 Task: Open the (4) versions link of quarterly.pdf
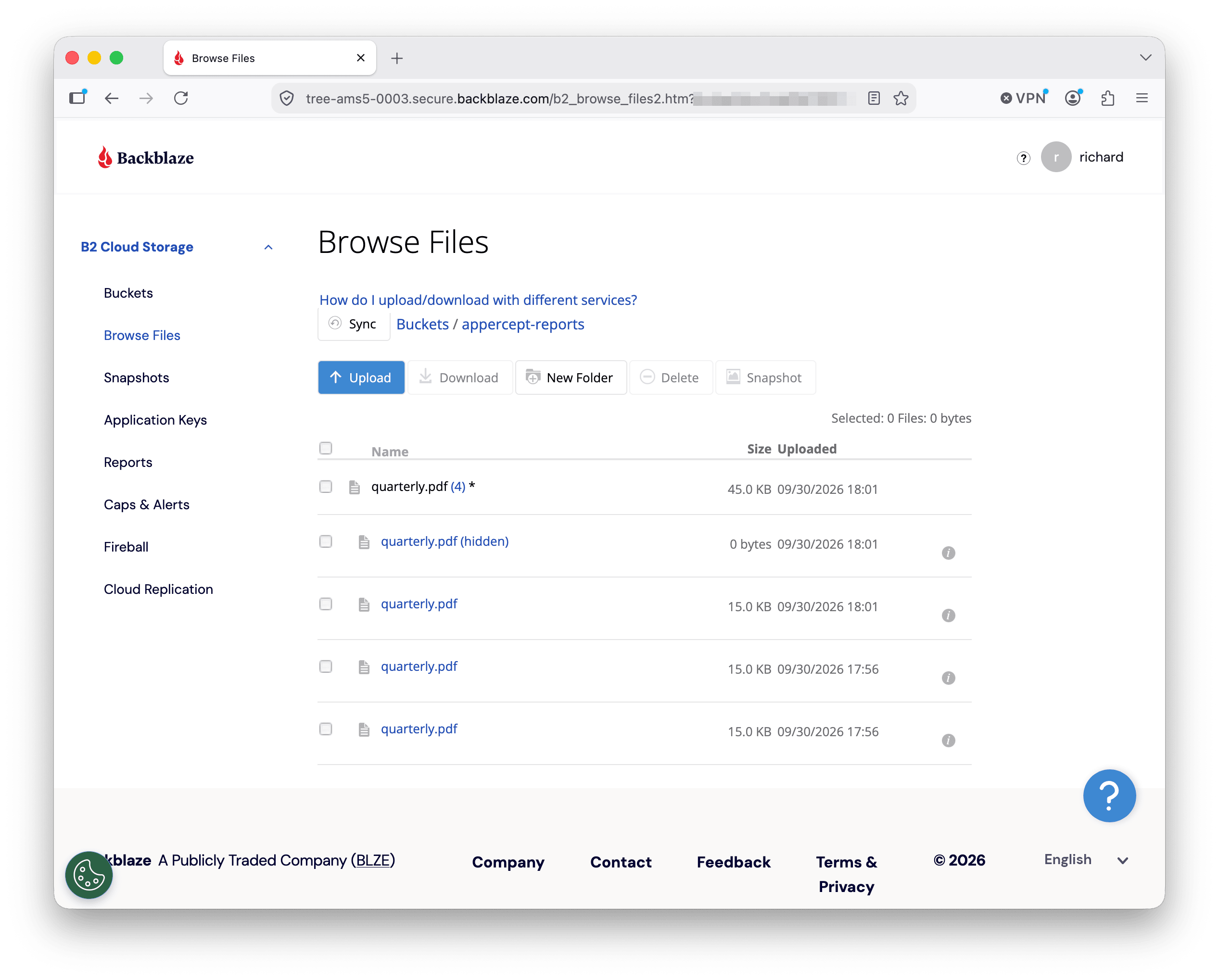[x=458, y=487]
